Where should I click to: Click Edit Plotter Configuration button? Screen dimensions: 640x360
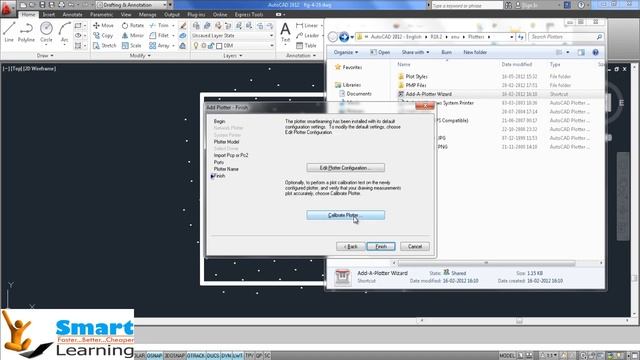(x=345, y=168)
